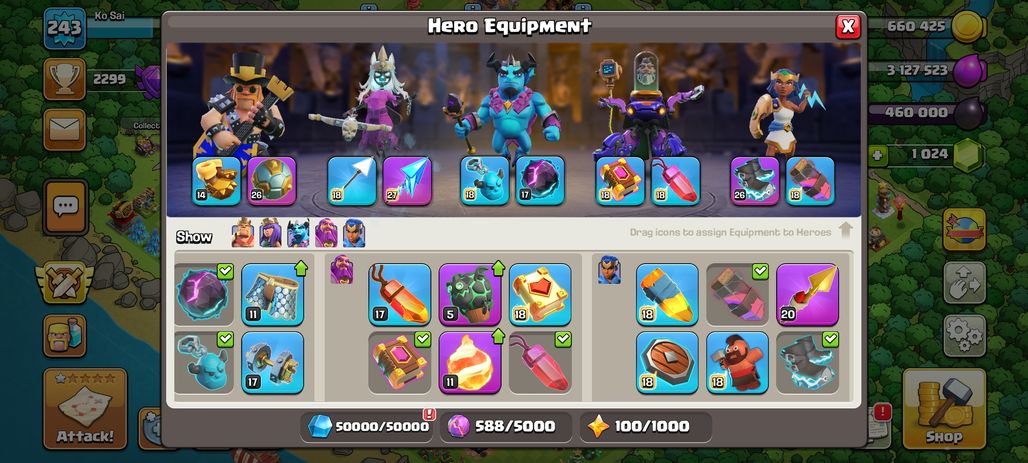
Task: Select the level 18 Royal Gem shield equipment
Action: [667, 363]
